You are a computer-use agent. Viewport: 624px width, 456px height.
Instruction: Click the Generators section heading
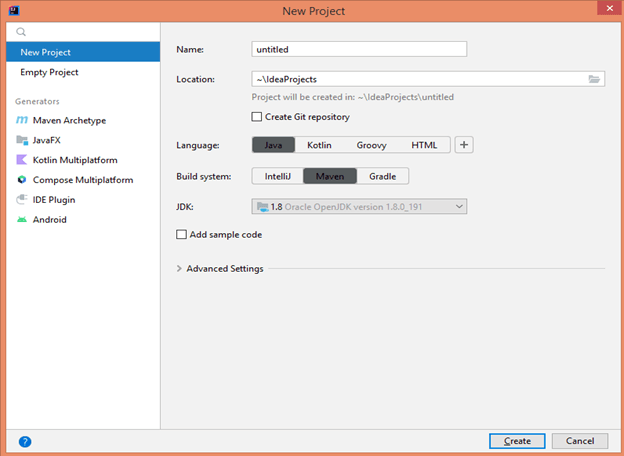[37, 101]
